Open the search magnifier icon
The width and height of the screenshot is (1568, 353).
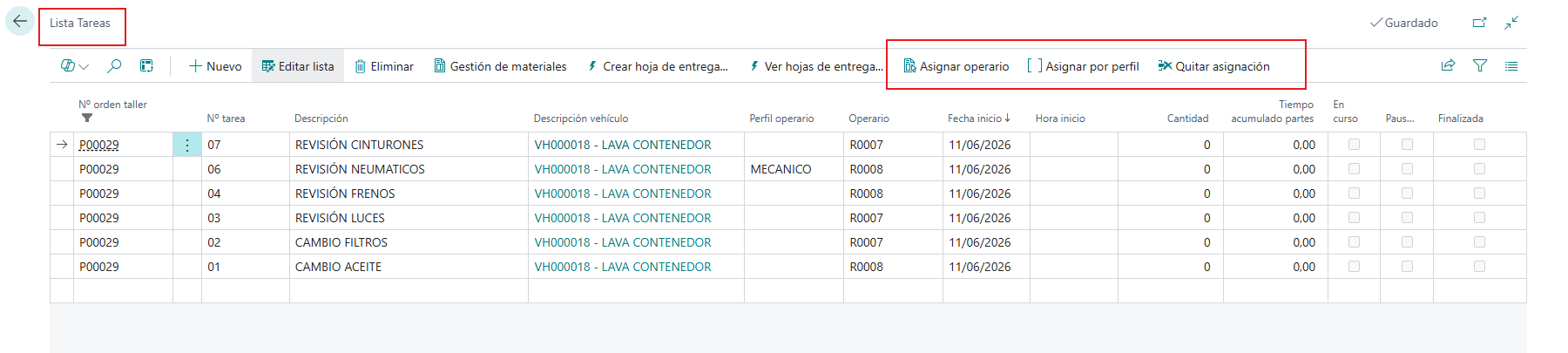tap(114, 66)
